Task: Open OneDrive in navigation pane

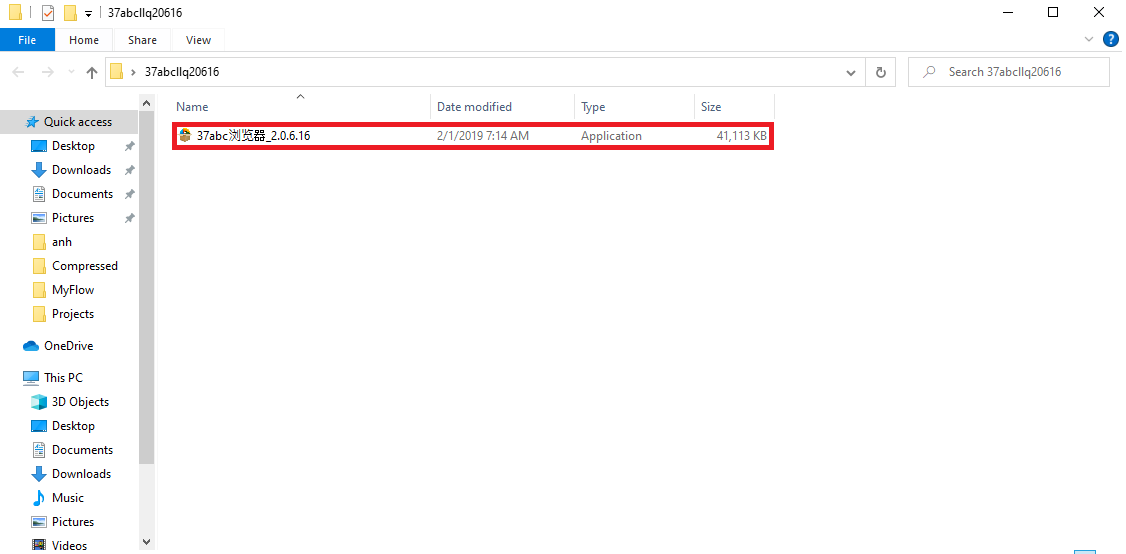Action: (x=68, y=346)
